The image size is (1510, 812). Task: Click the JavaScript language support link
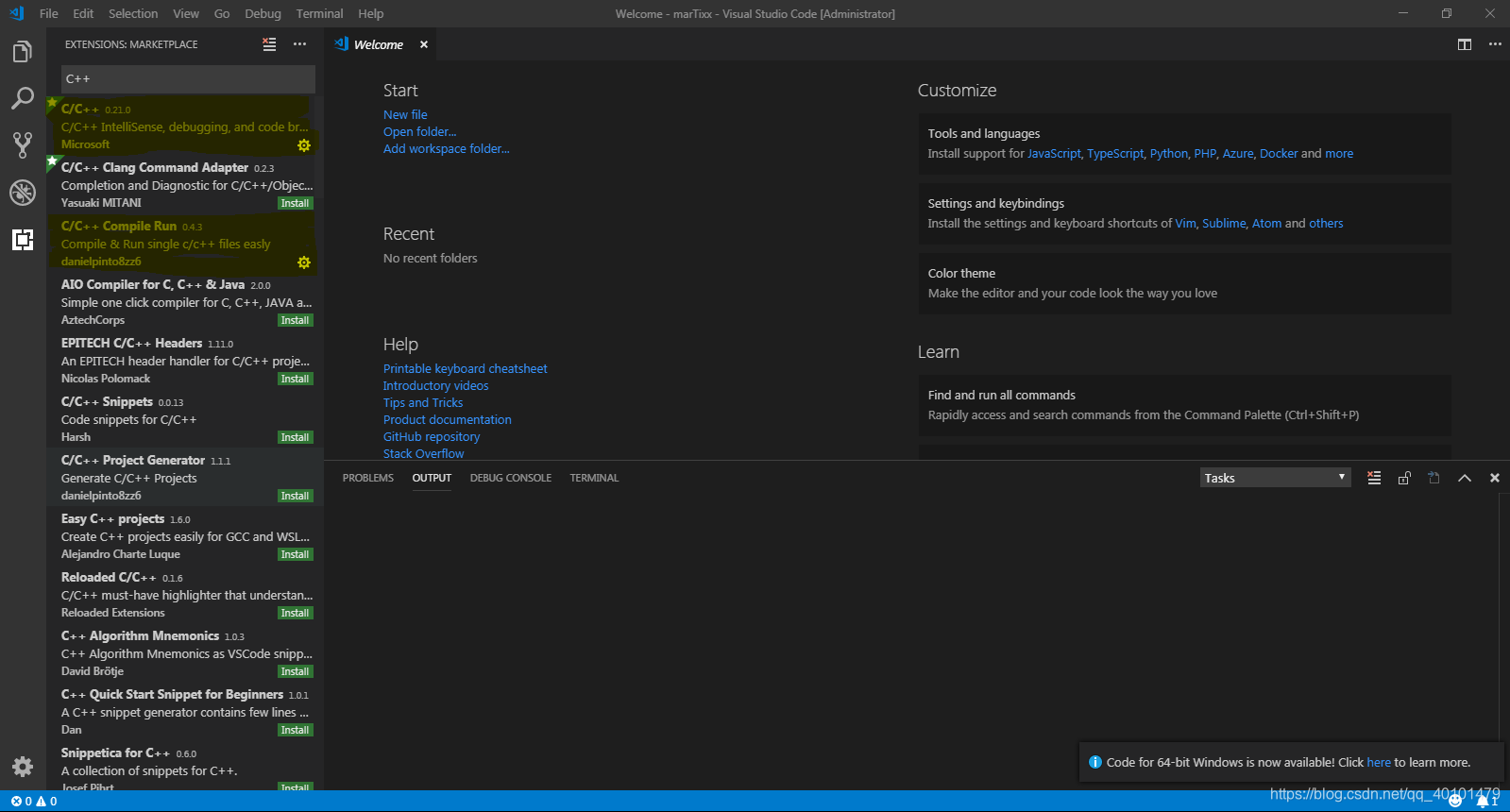pyautogui.click(x=1054, y=153)
